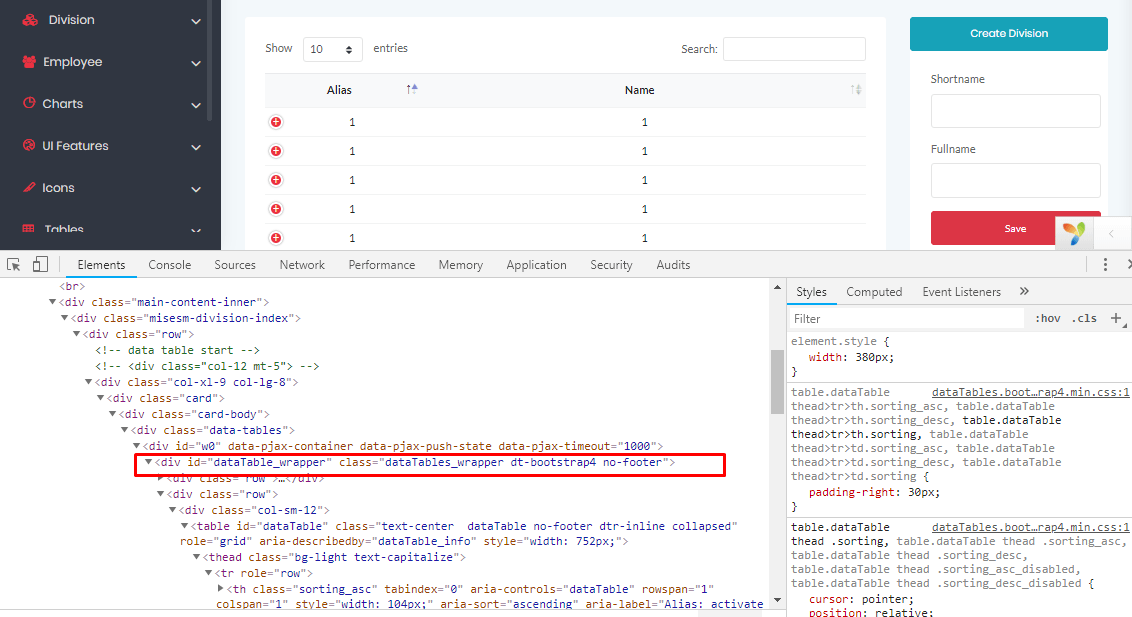Open DevTools three-dot customize menu
The image size is (1132, 617).
pyautogui.click(x=1105, y=265)
